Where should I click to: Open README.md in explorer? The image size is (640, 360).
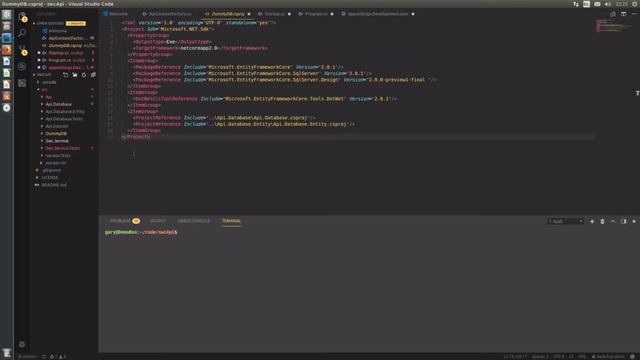[54, 185]
